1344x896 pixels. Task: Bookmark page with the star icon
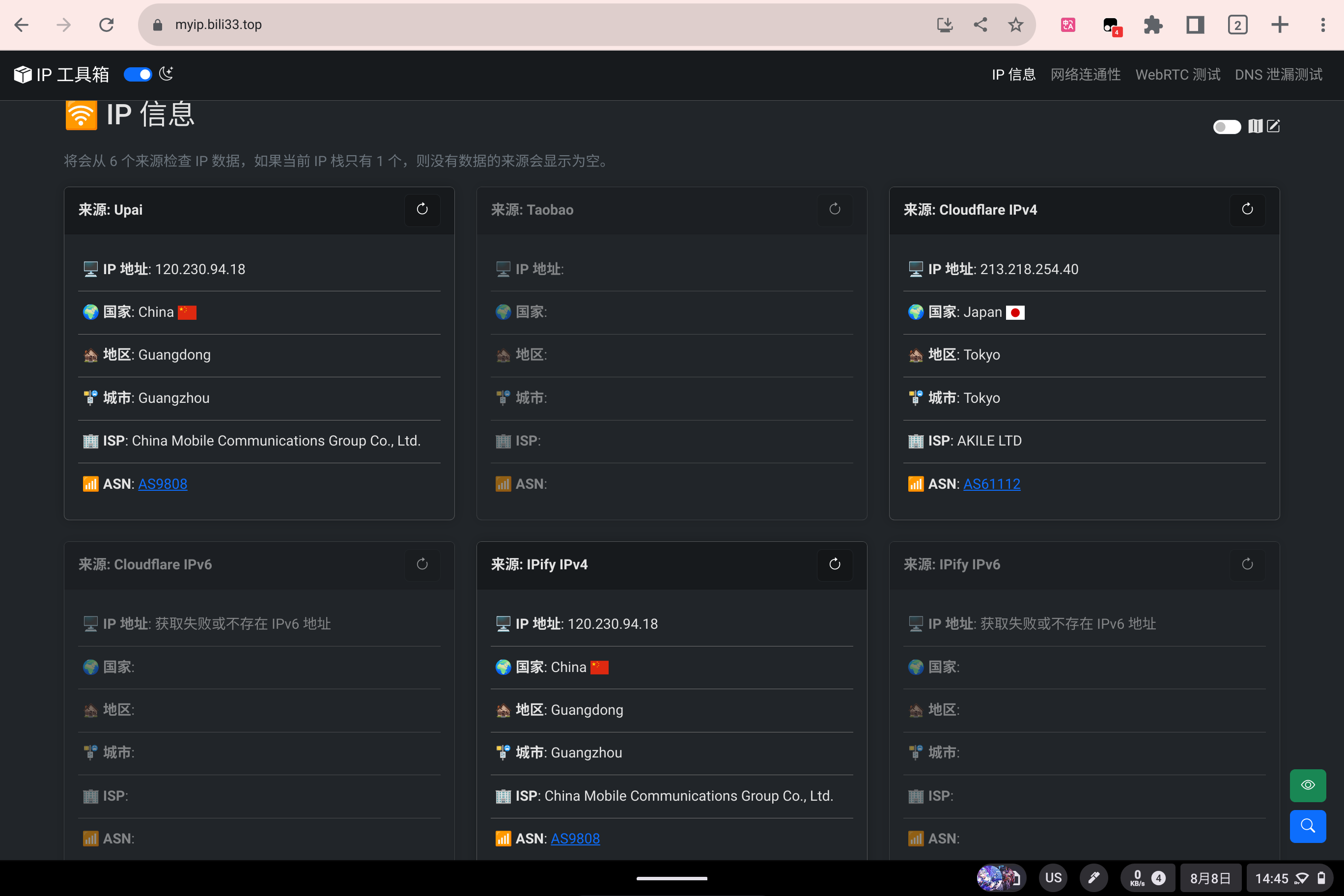[1015, 25]
